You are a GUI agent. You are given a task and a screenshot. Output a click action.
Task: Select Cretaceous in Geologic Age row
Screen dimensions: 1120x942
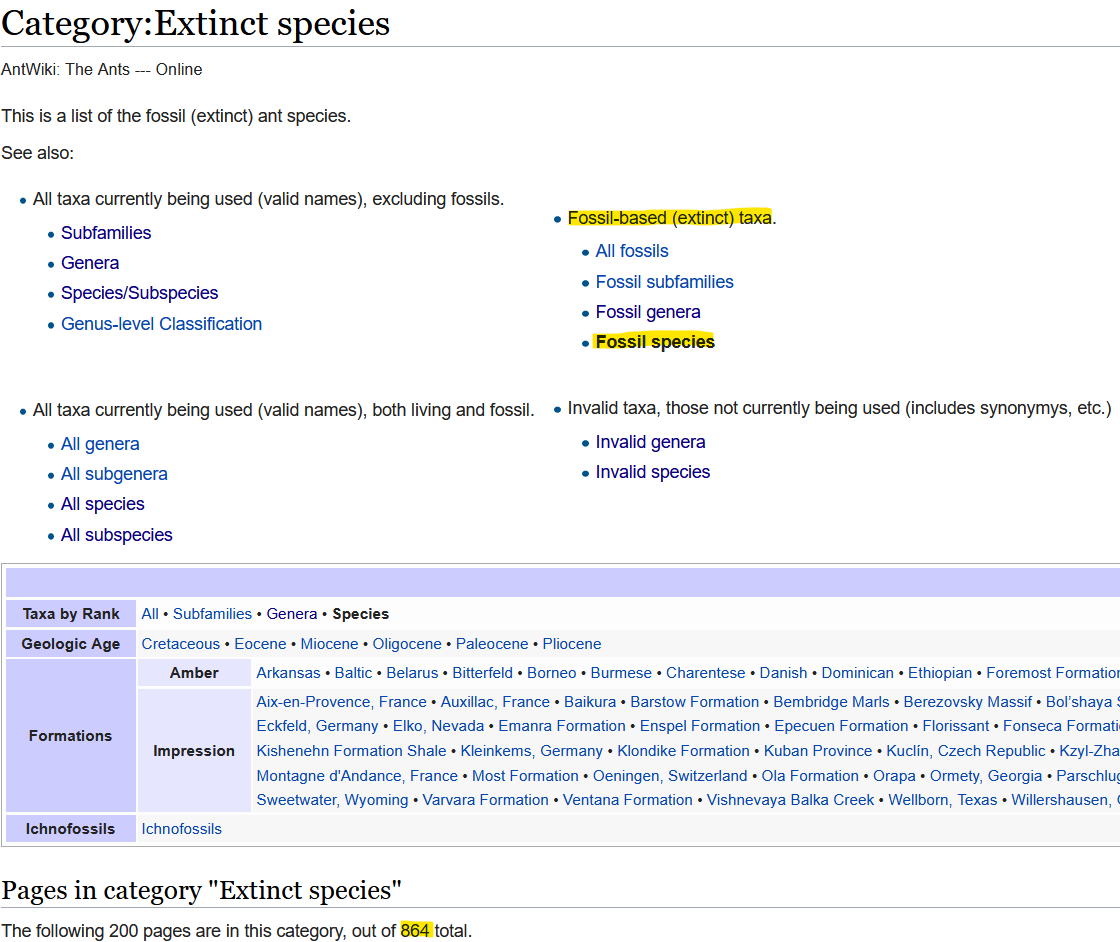180,644
